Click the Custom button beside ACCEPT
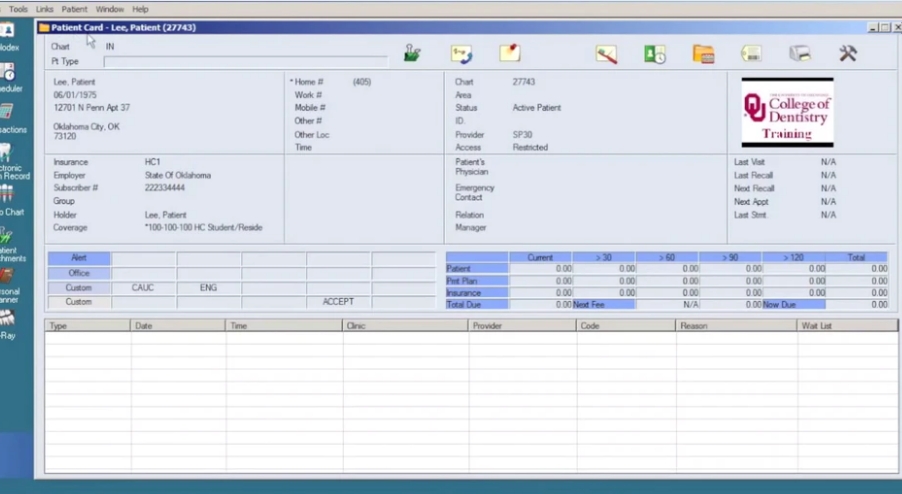902x494 pixels. 79,301
